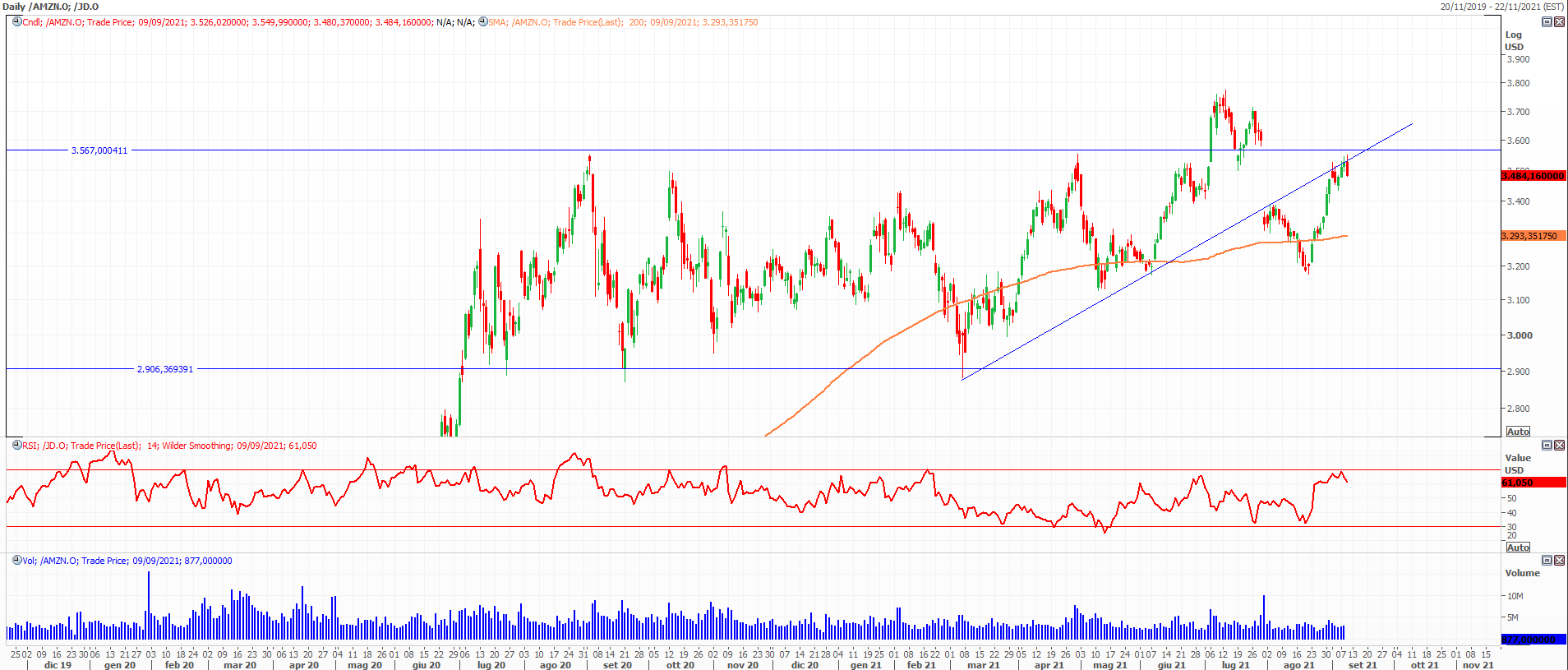Click the clock icon beside the Cndl legend
This screenshot has width=1568, height=670.
coord(16,22)
